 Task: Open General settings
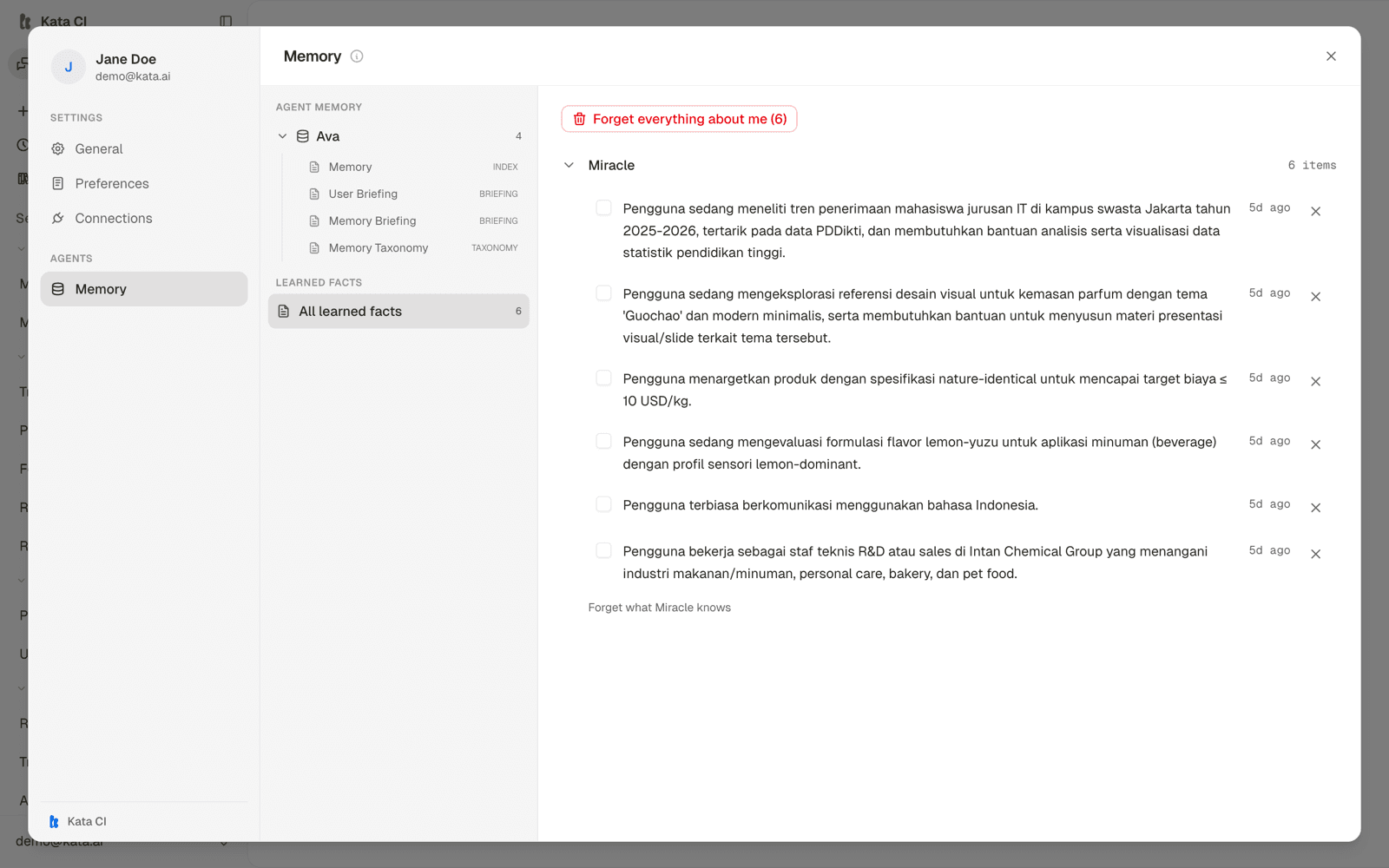click(144, 149)
